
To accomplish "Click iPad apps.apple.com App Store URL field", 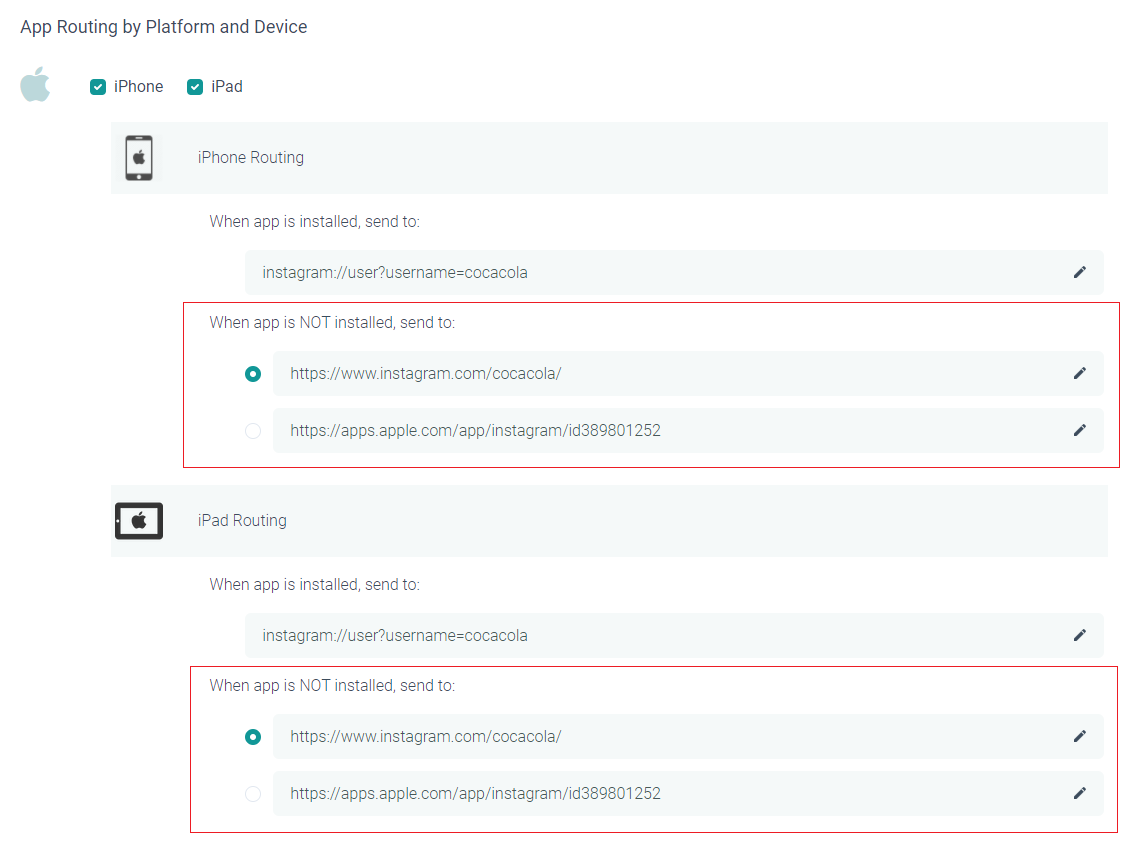I will [688, 794].
